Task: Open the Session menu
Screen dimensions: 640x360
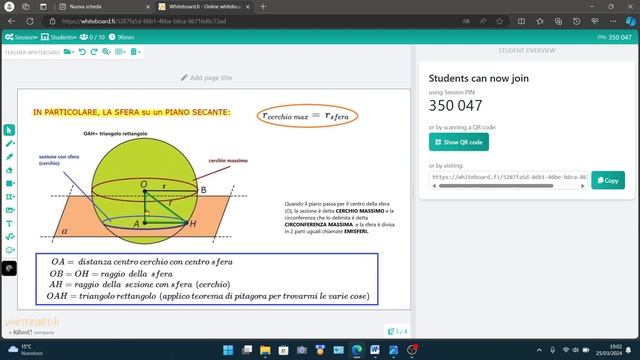Action: coord(21,37)
